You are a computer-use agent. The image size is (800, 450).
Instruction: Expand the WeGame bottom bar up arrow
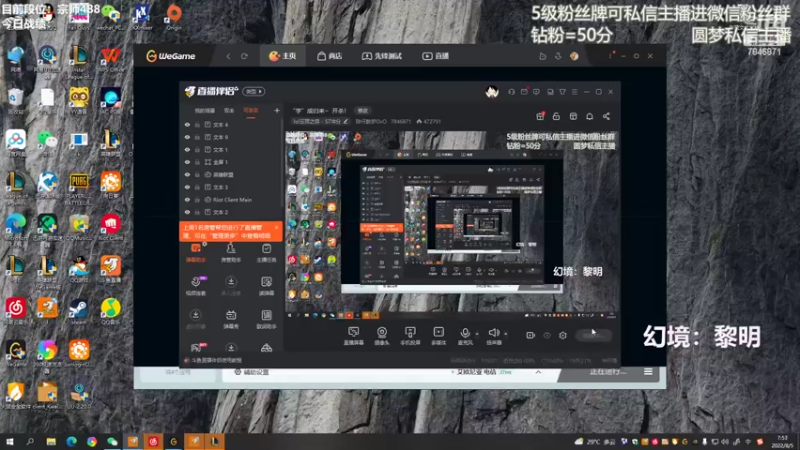(538, 372)
